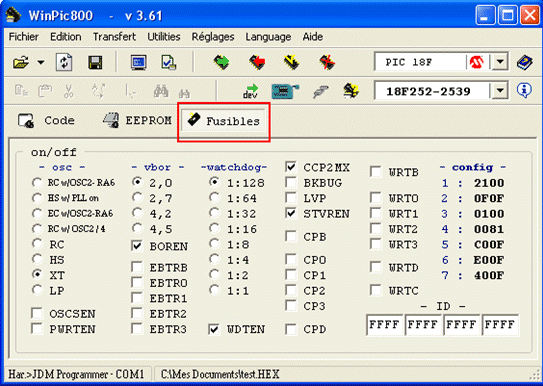Click the blue info balloon icon
This screenshot has height=386, width=543.
524,91
